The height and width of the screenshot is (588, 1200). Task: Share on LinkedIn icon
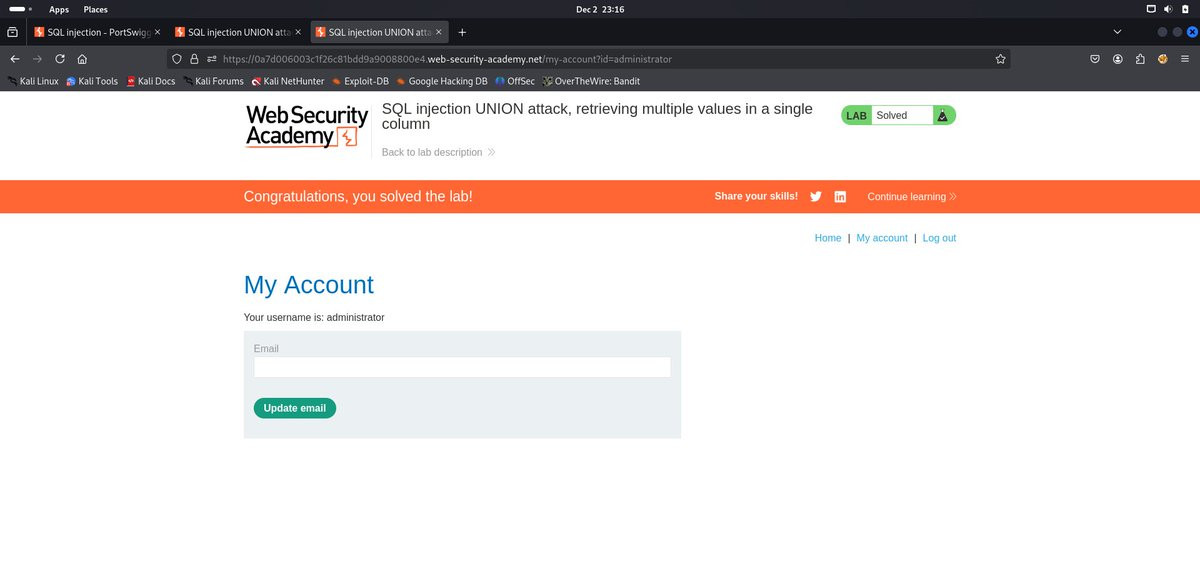coord(840,197)
